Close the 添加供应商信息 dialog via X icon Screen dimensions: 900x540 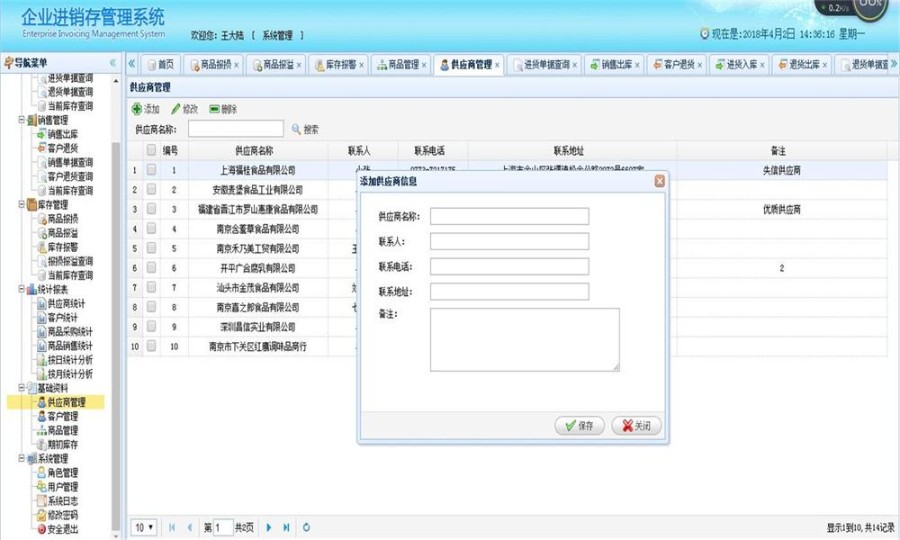[659, 181]
